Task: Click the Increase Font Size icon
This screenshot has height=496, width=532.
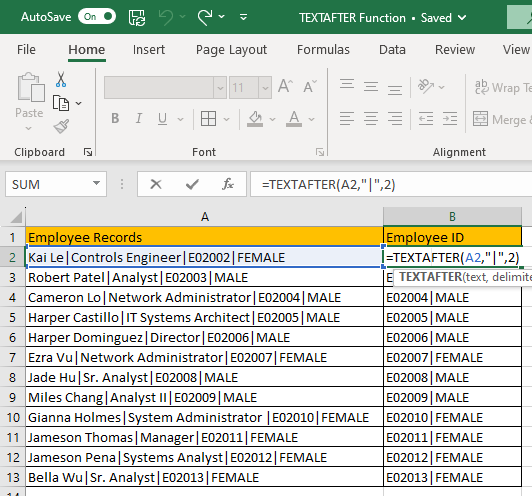Action: click(285, 86)
